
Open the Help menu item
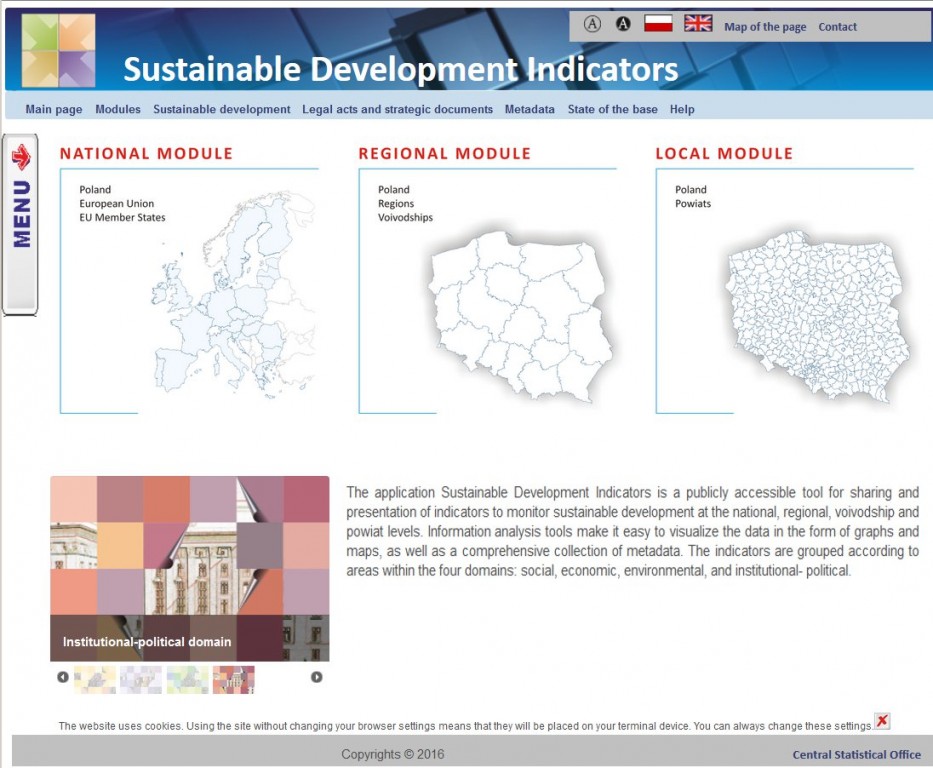(x=682, y=109)
